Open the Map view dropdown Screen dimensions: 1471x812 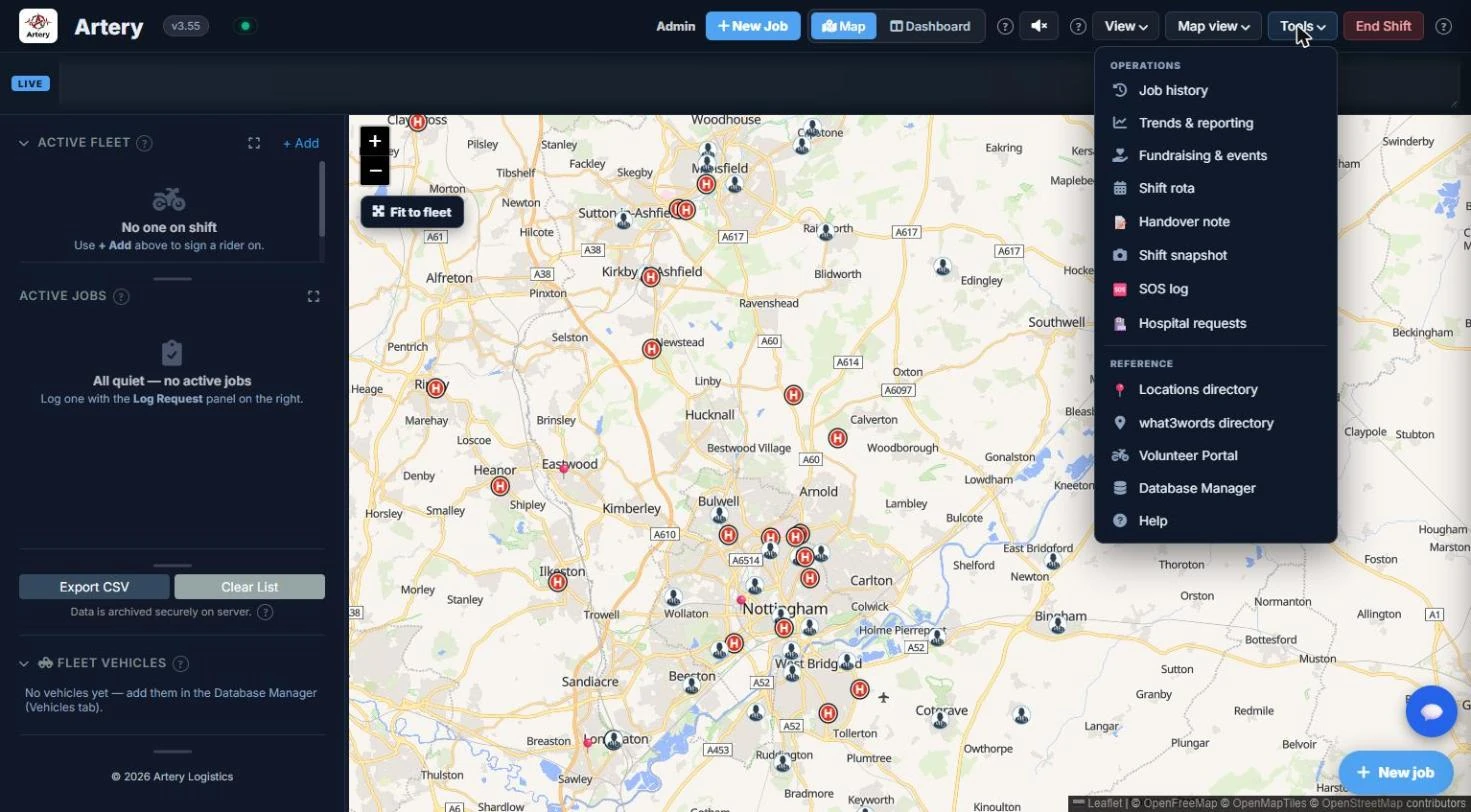pyautogui.click(x=1213, y=26)
